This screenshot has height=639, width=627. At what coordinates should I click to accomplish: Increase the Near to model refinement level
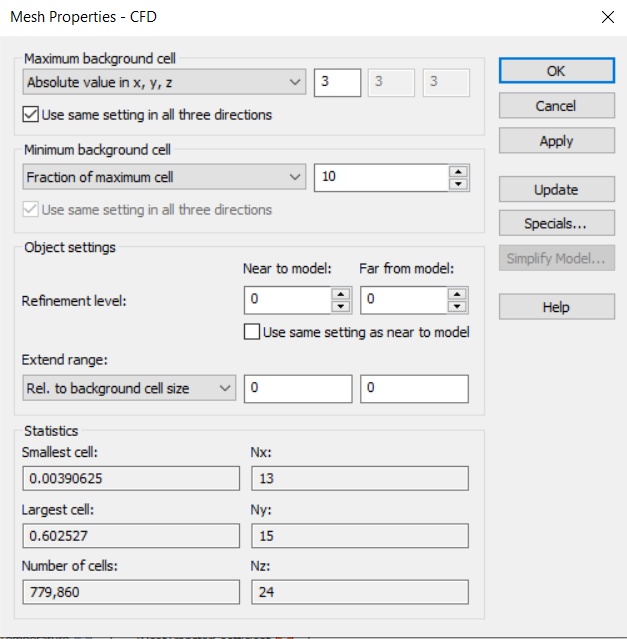pos(341,294)
